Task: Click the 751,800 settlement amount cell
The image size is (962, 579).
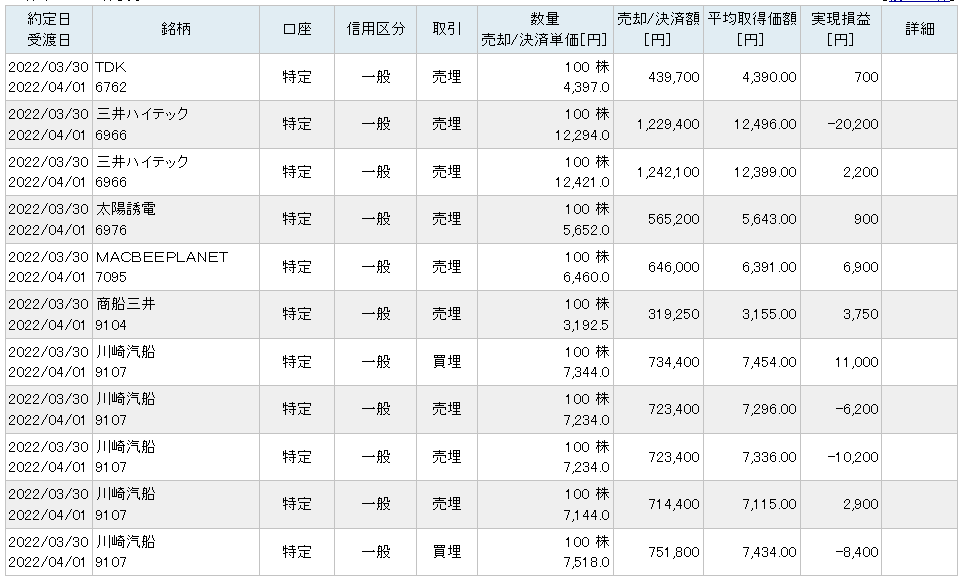Action: 676,552
